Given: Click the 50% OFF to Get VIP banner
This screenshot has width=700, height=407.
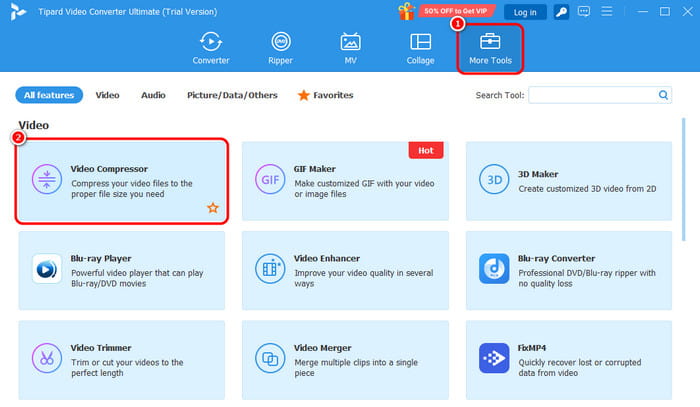Looking at the screenshot, I should pos(456,11).
